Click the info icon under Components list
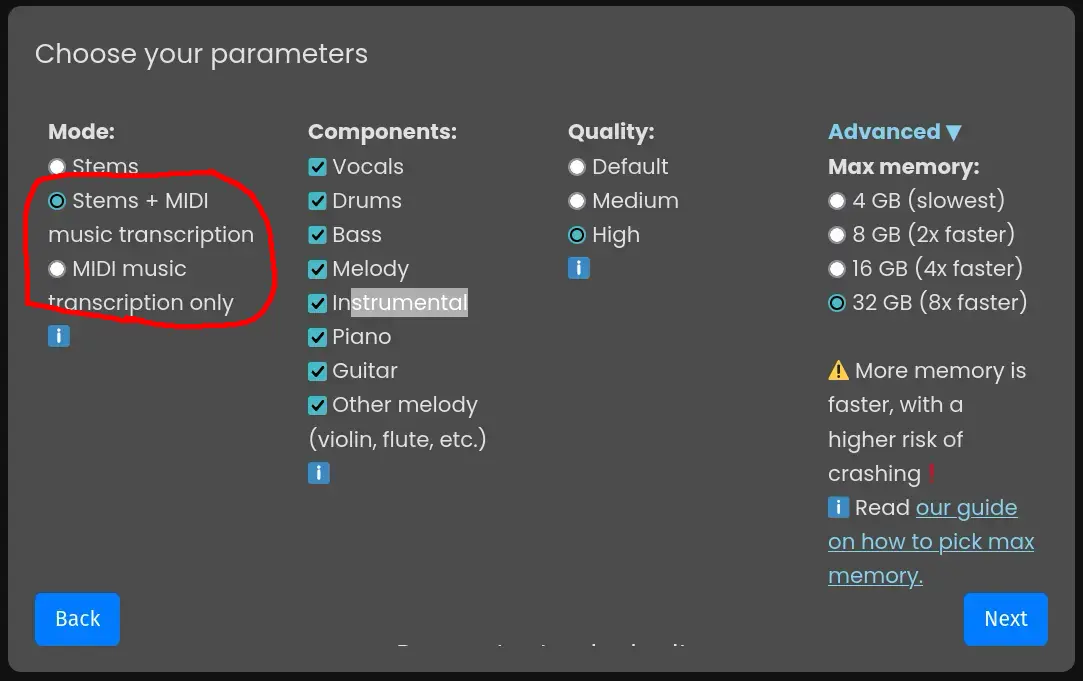1083x681 pixels. click(x=318, y=473)
